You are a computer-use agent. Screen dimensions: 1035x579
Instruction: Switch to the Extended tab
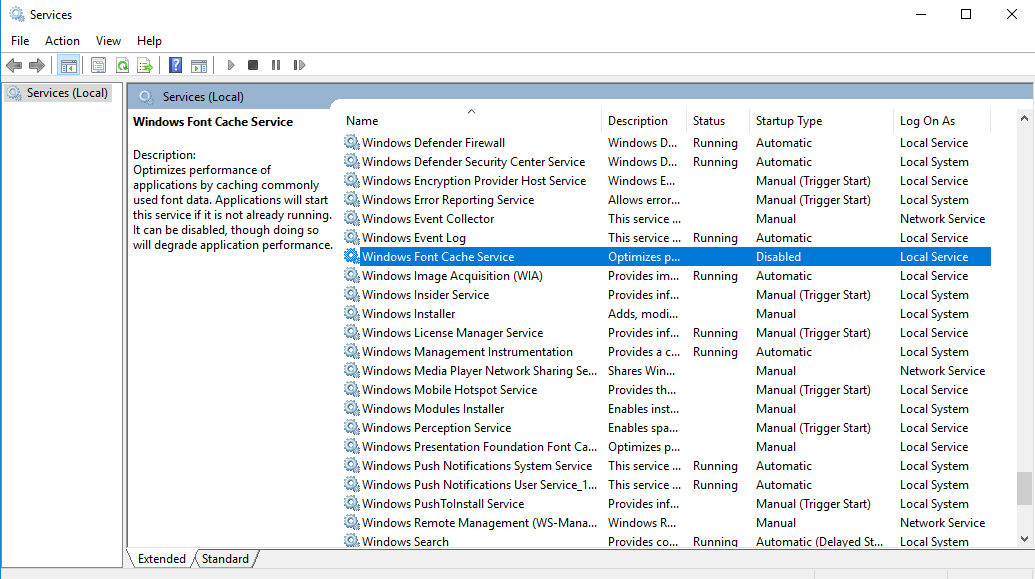tap(162, 559)
